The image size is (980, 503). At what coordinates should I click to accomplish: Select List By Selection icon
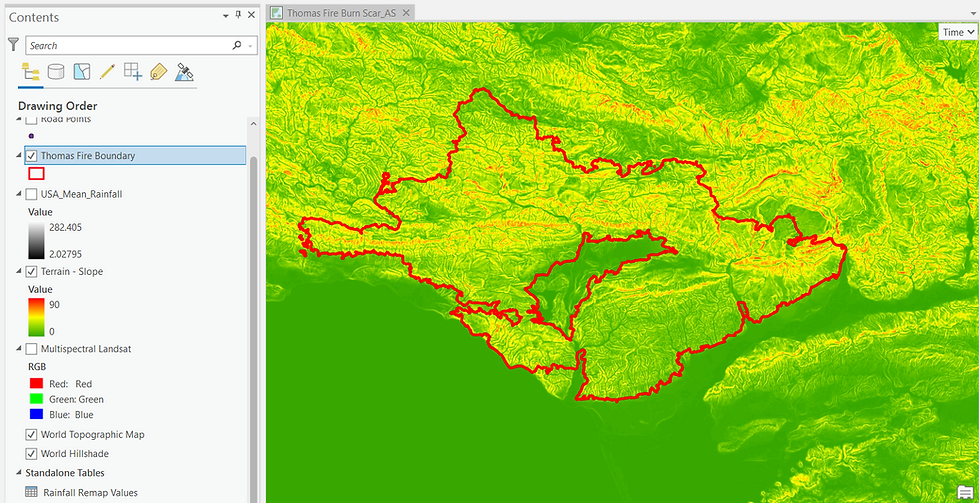coord(82,71)
